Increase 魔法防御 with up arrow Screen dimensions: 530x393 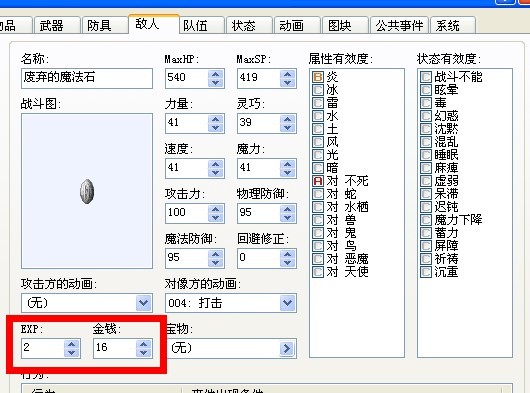point(216,254)
